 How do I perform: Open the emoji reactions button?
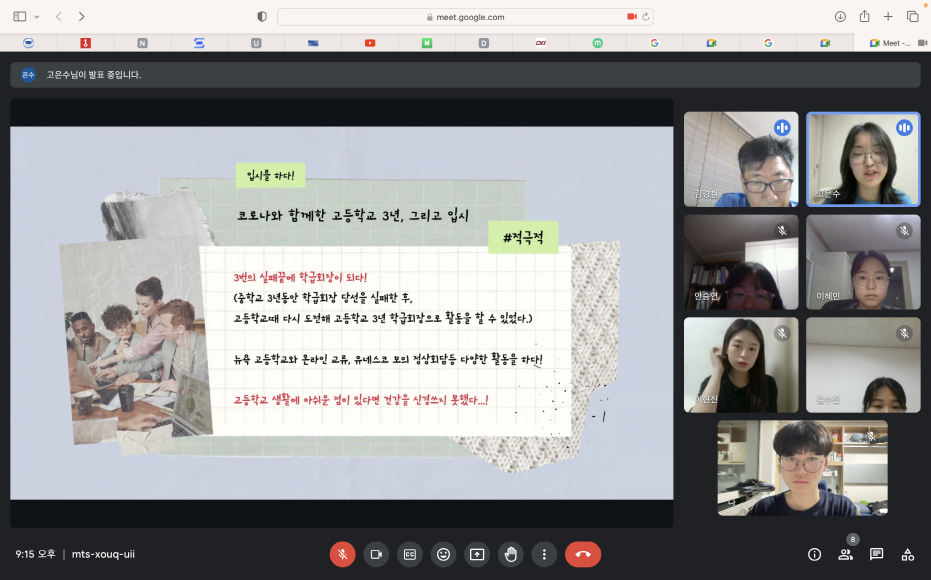coord(443,554)
